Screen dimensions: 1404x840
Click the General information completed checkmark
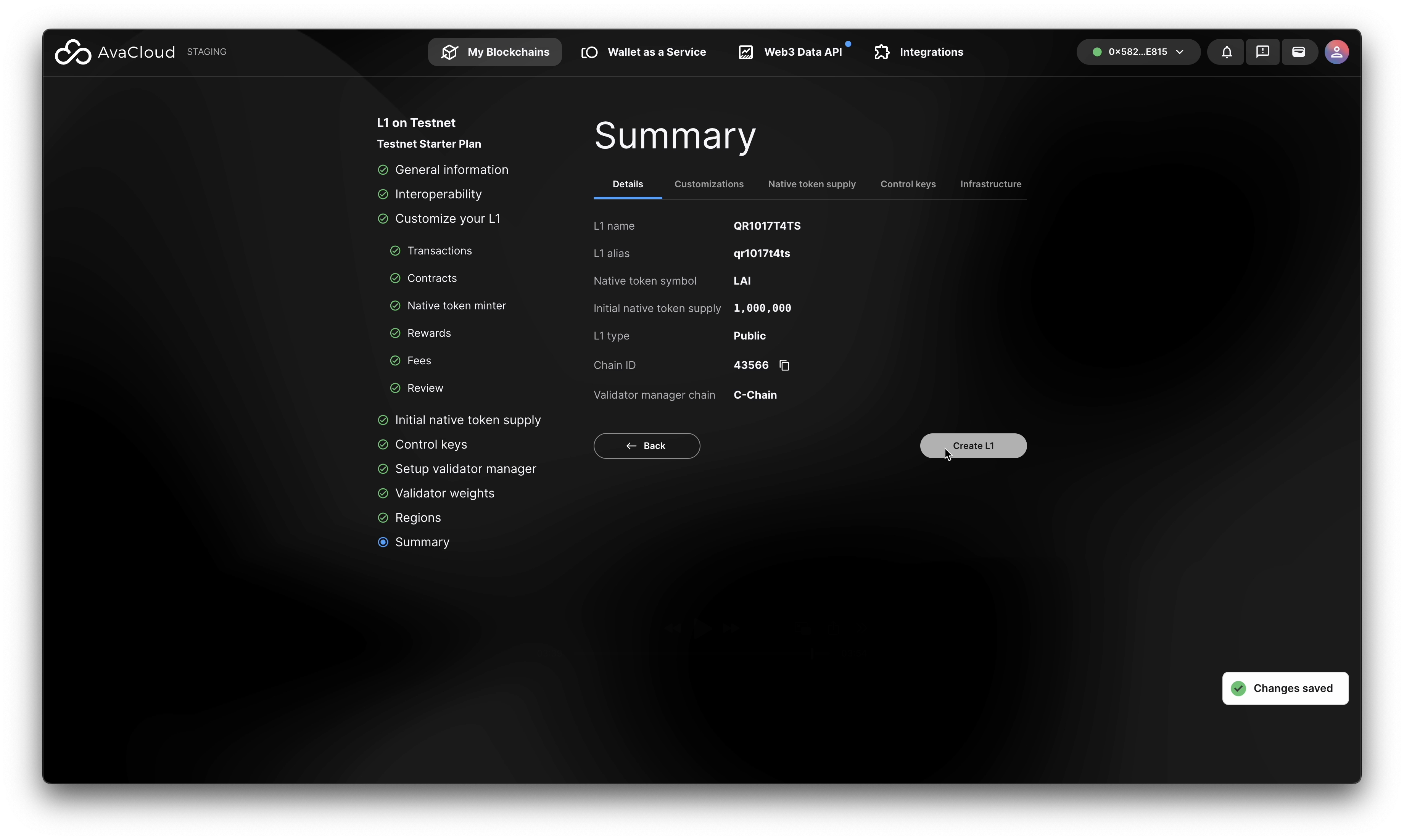(383, 170)
